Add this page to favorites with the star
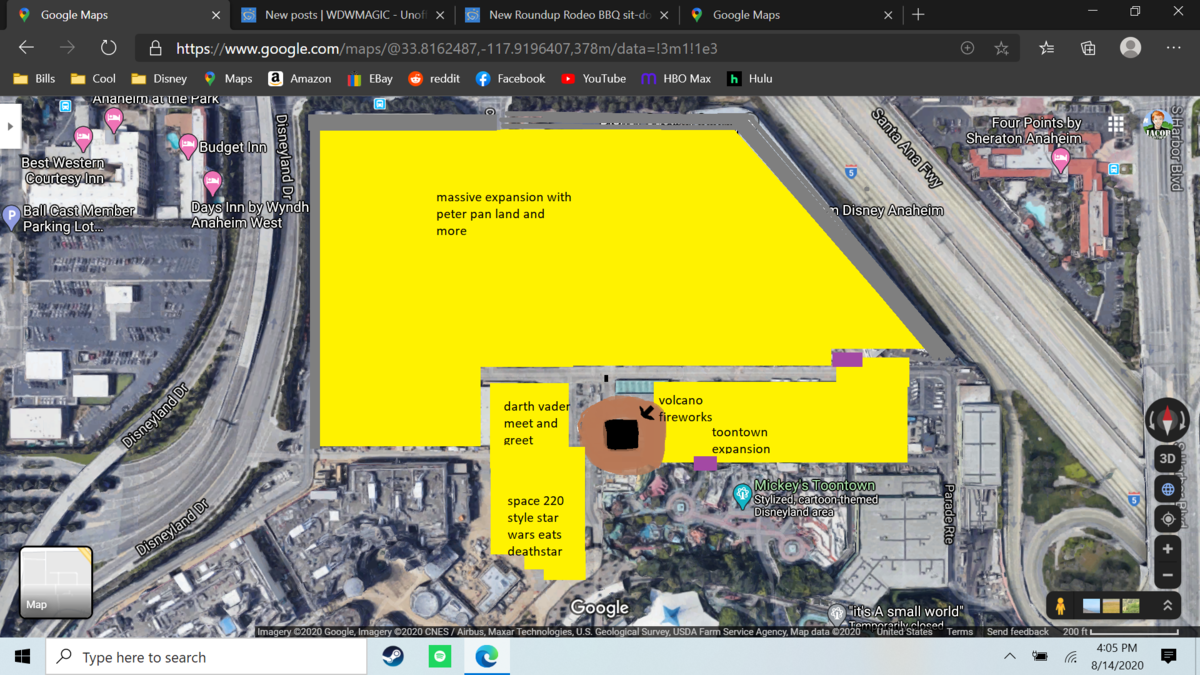The width and height of the screenshot is (1200, 675). [1001, 48]
